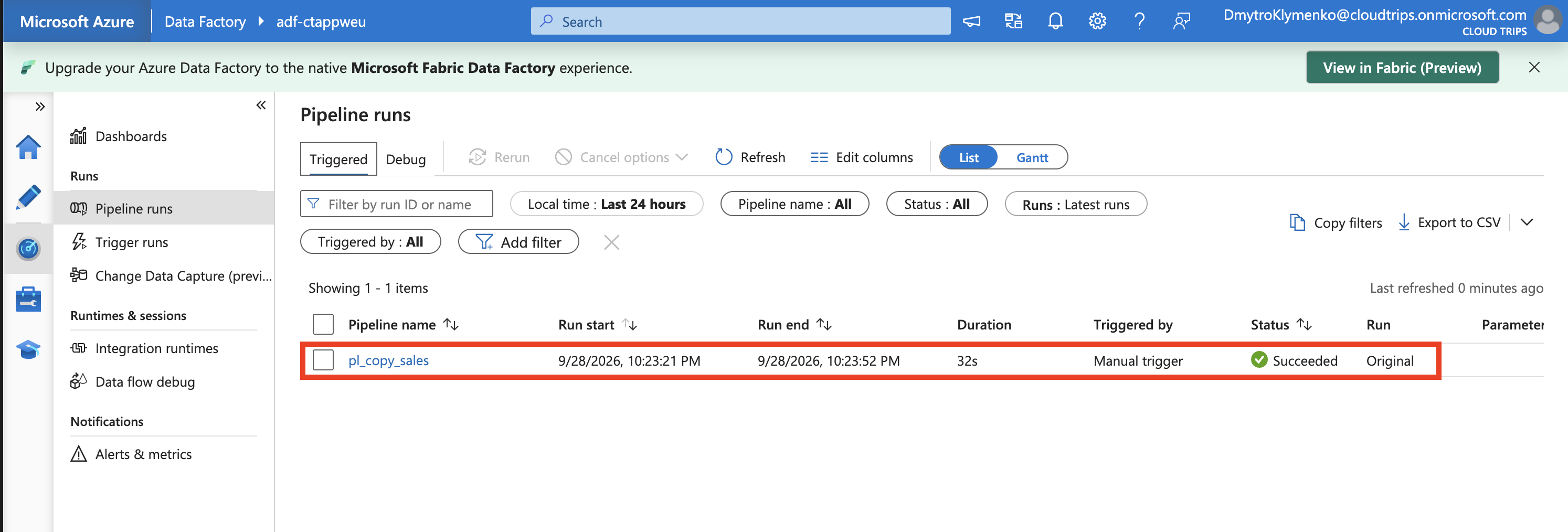This screenshot has width=1568, height=532.
Task: Click Refresh in the toolbar
Action: [750, 157]
